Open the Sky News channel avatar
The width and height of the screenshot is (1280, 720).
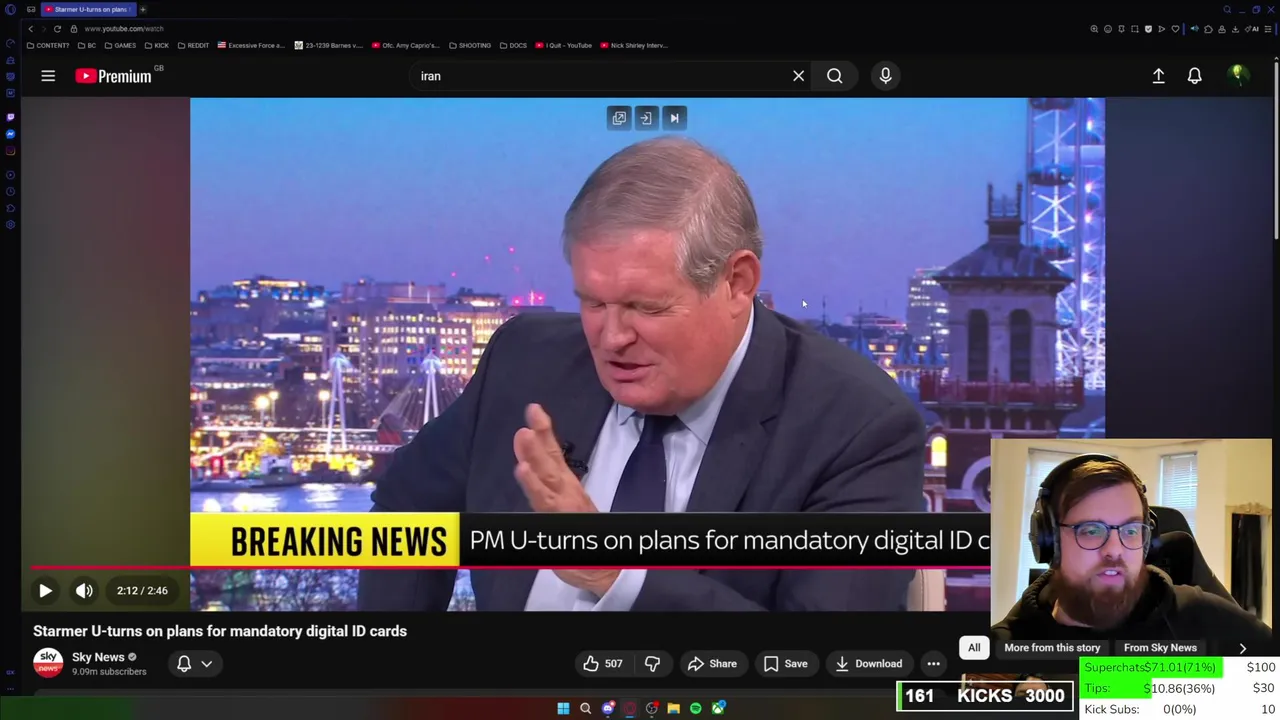click(x=48, y=663)
